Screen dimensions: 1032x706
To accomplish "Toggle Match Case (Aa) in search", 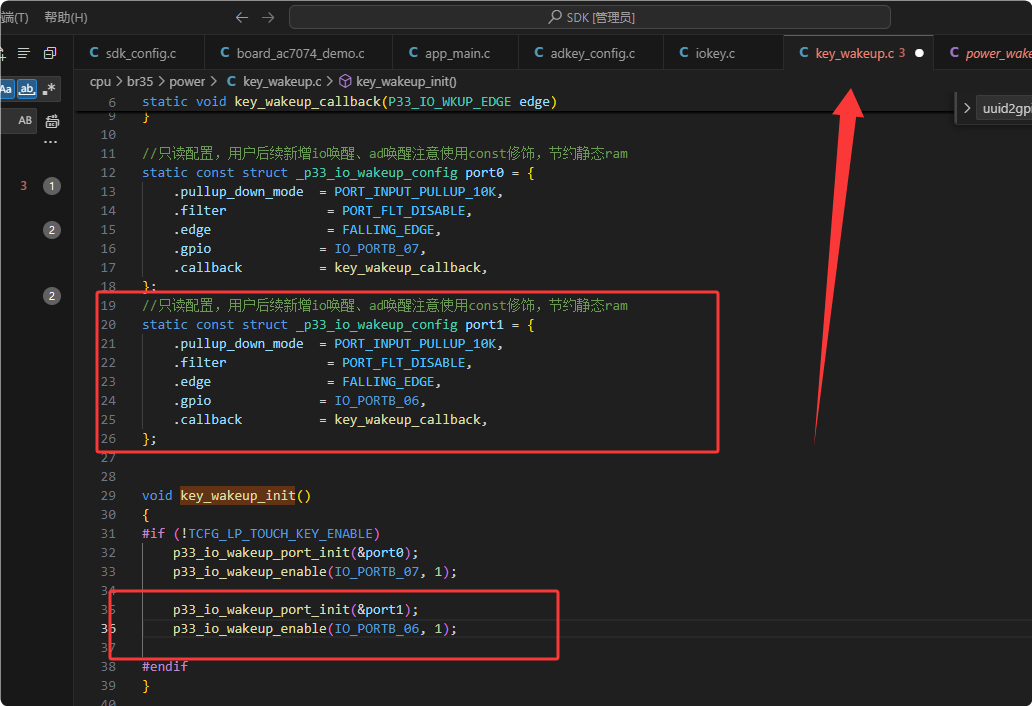I will click(7, 89).
